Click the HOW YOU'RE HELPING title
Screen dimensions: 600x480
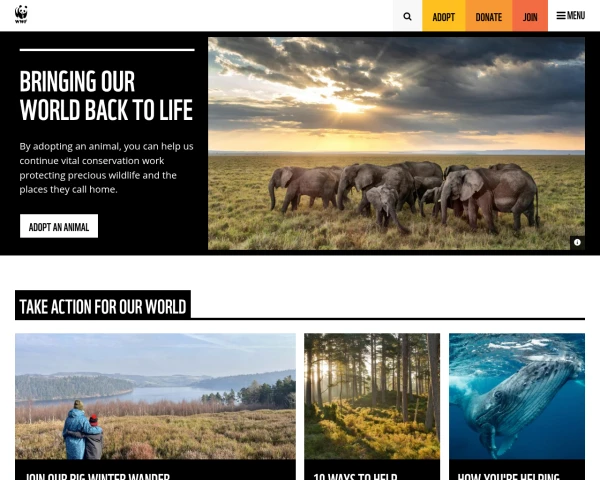pyautogui.click(x=509, y=476)
